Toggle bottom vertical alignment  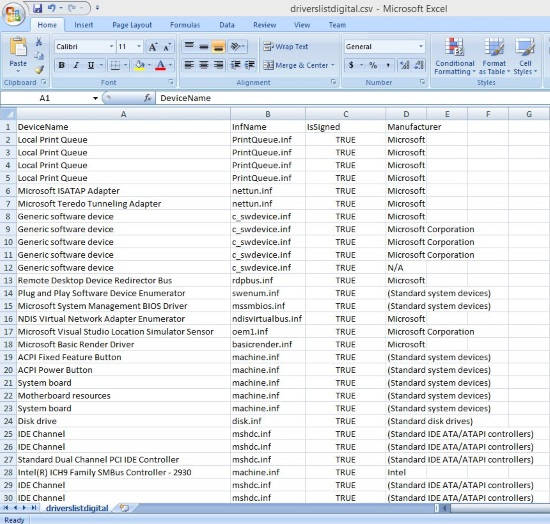(x=218, y=46)
